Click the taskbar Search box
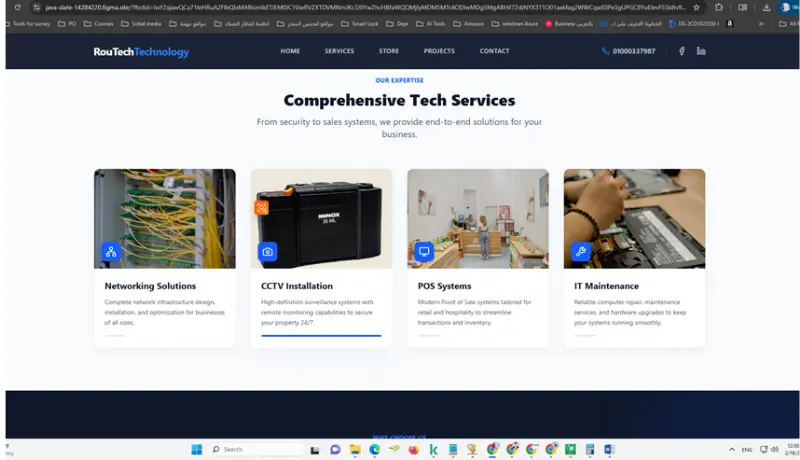This screenshot has height=460, width=800. [x=257, y=449]
